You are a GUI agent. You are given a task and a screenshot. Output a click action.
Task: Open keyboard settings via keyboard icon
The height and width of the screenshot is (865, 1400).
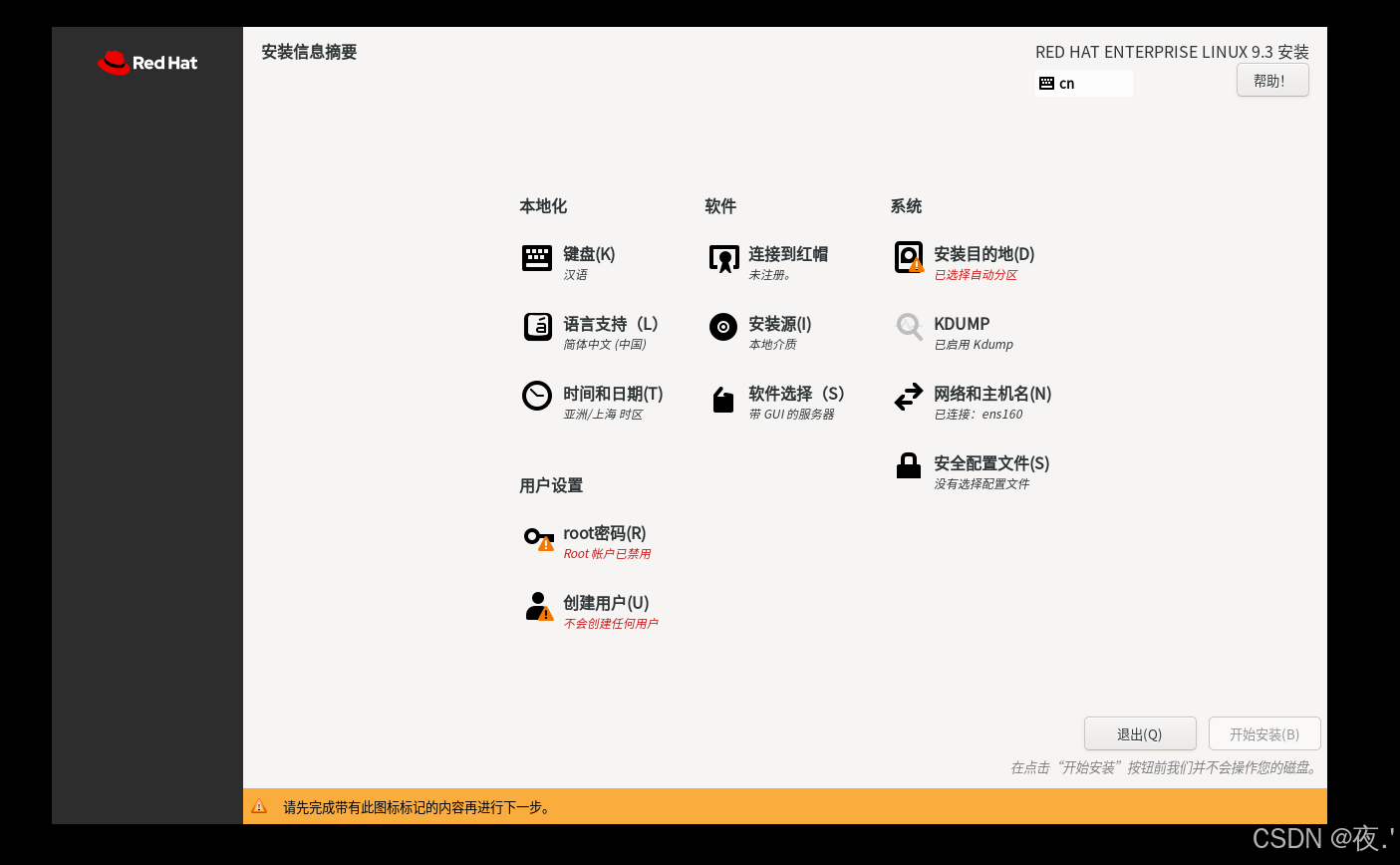tap(537, 258)
